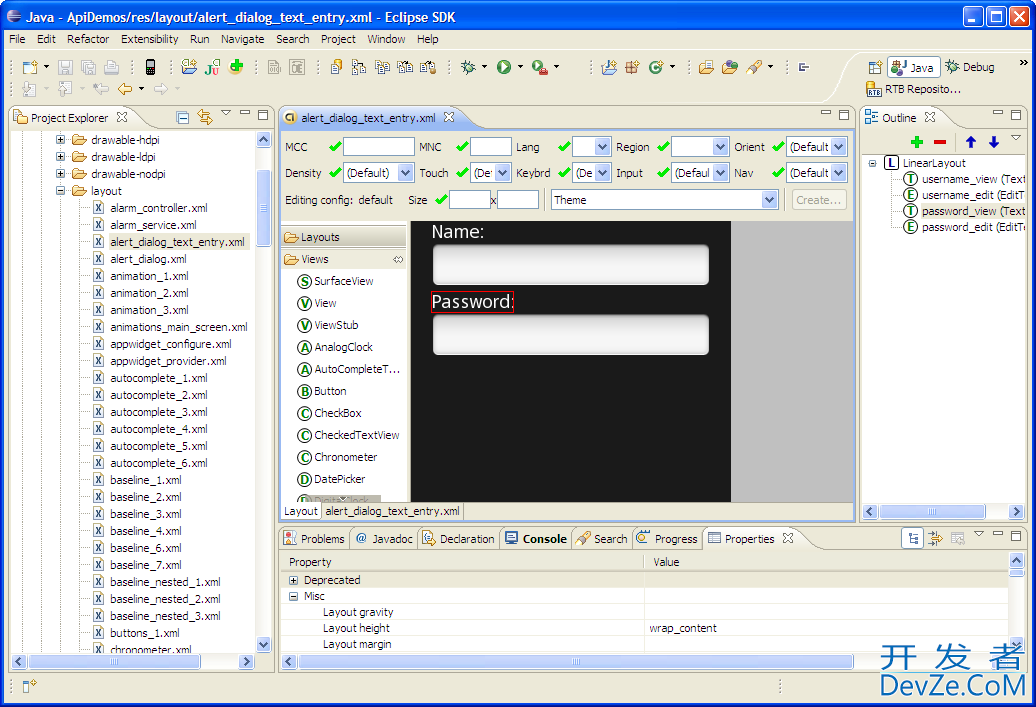
Task: Open the Refactor menu
Action: (x=88, y=39)
